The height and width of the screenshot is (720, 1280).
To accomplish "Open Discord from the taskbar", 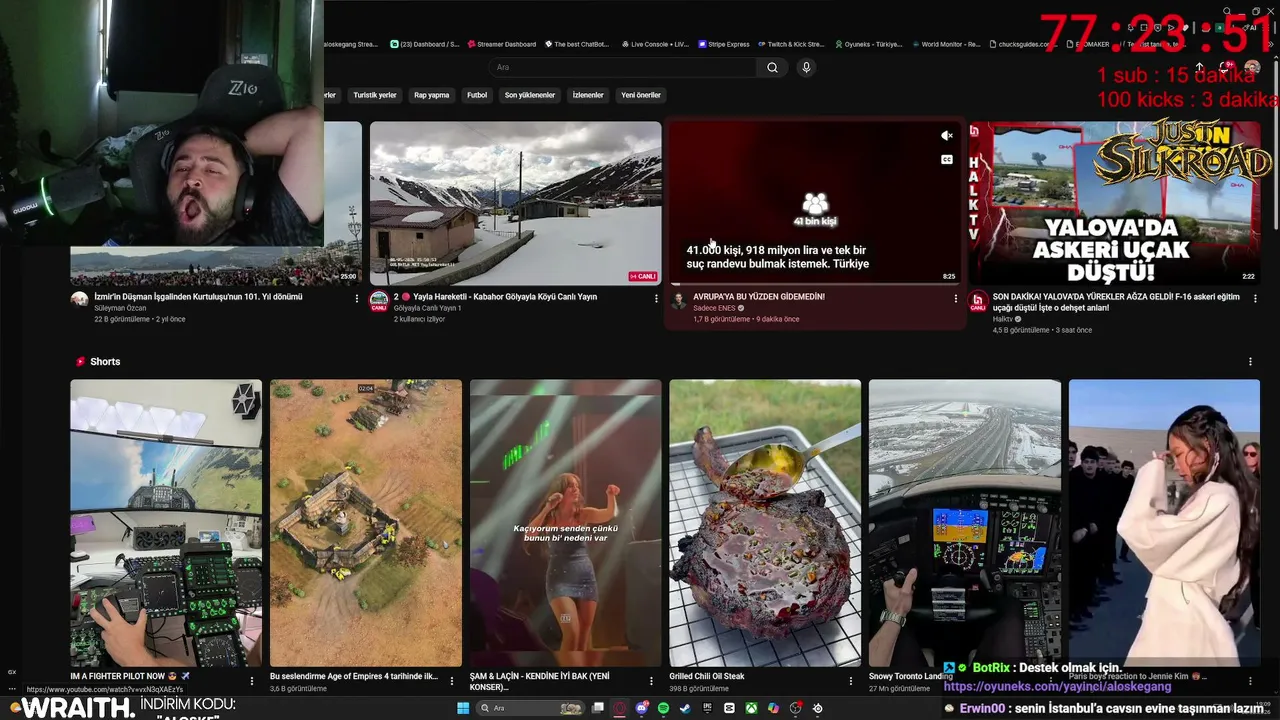I will 642,708.
